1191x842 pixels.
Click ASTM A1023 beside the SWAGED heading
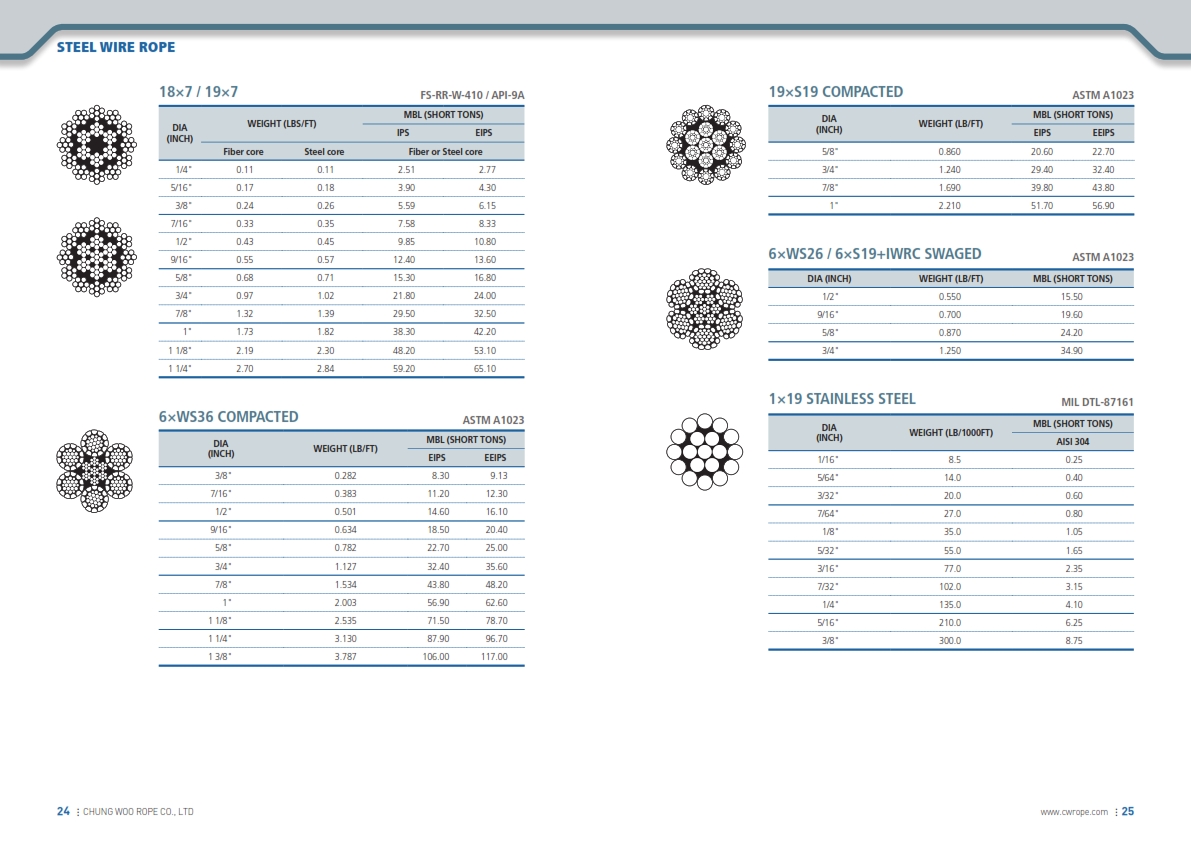(x=1102, y=257)
